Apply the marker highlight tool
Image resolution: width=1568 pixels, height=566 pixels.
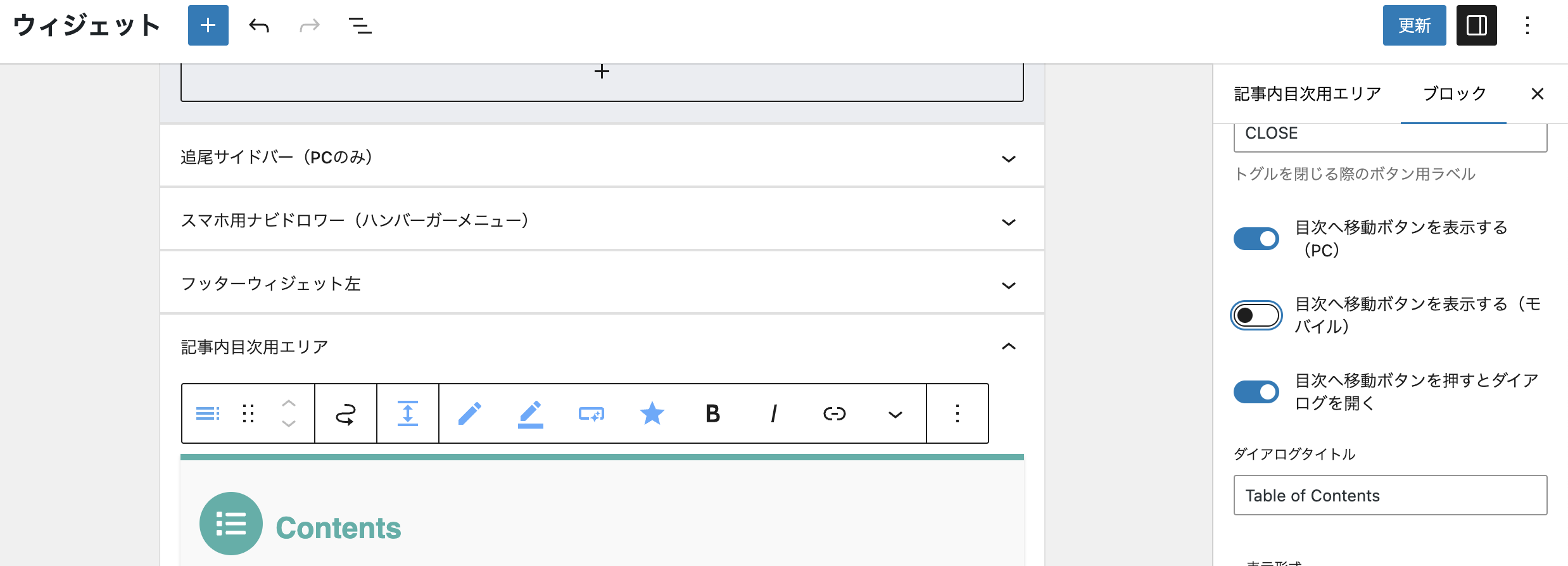pos(530,413)
